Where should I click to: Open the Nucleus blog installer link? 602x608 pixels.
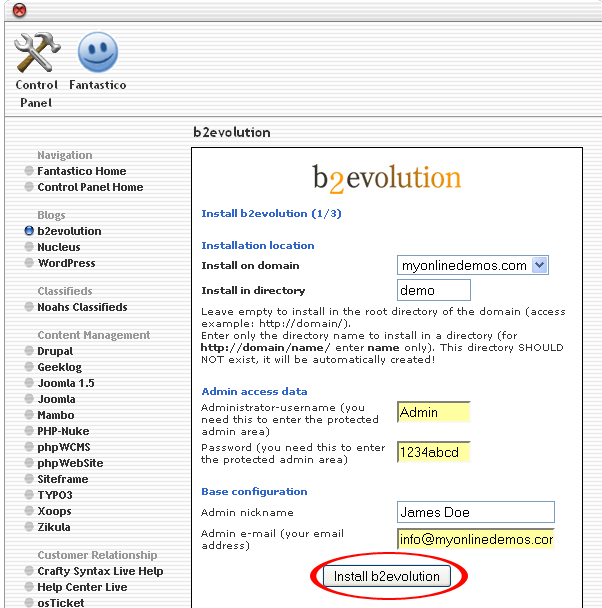point(59,247)
